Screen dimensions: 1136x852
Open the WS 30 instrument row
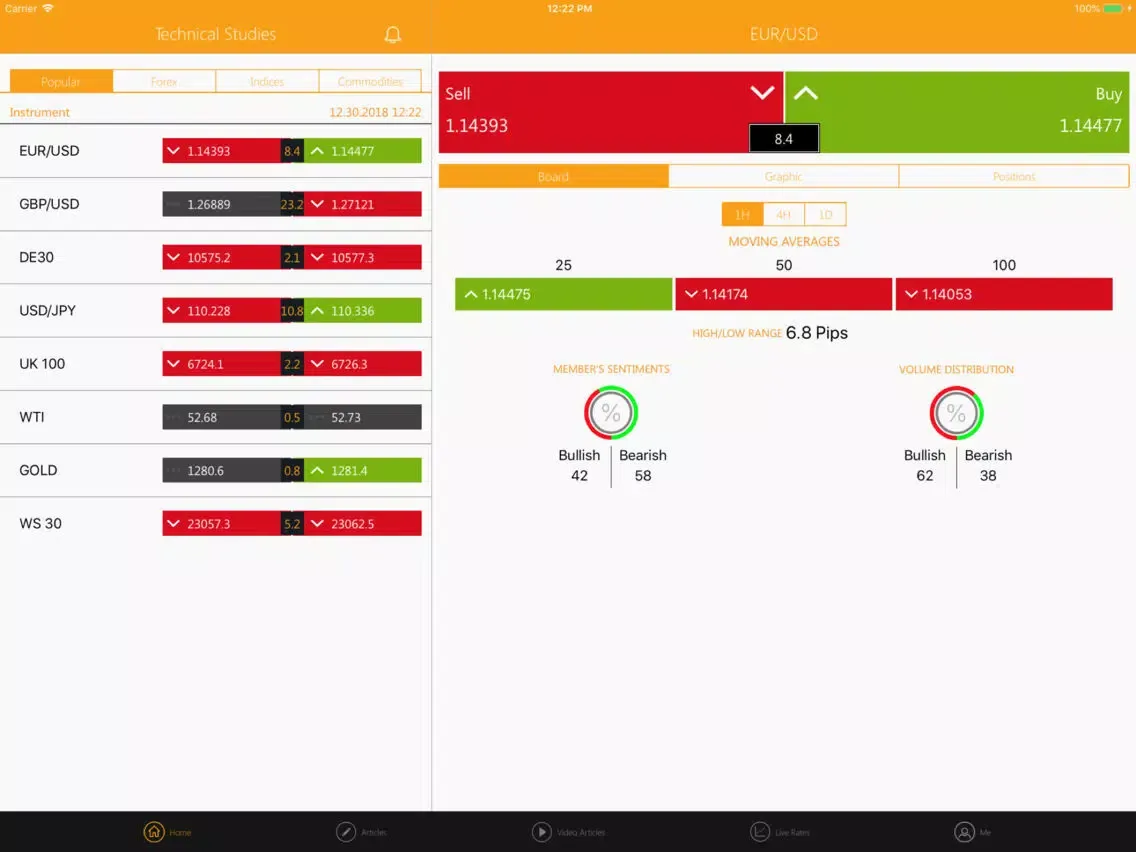click(x=216, y=523)
